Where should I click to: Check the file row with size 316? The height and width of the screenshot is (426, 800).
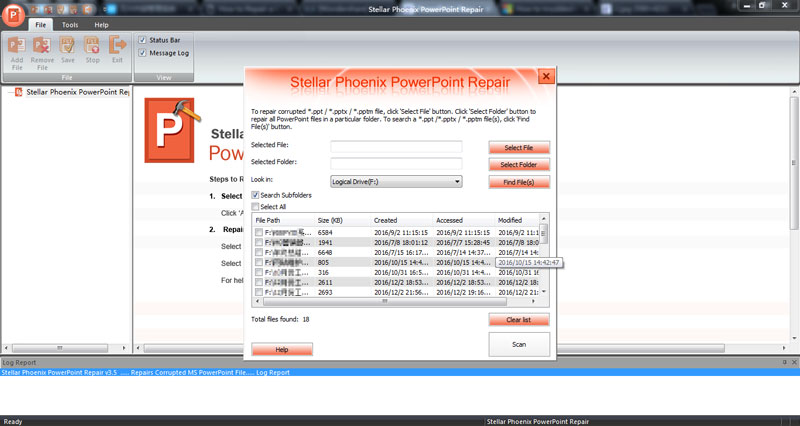pos(259,272)
